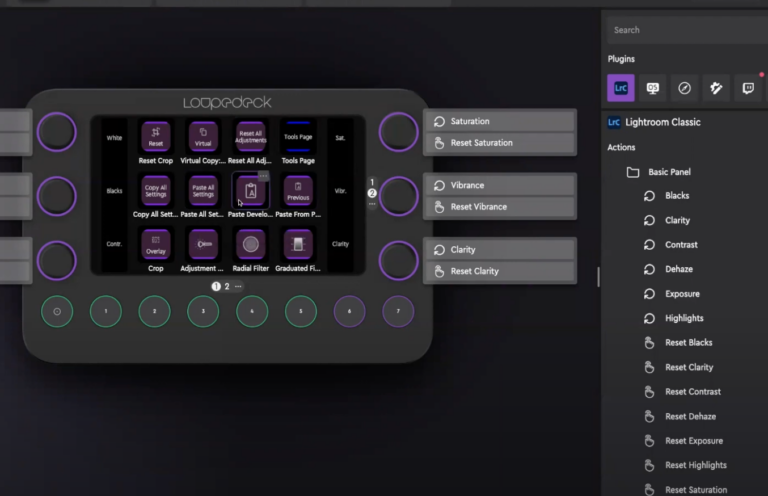Switch to dial page 1
The height and width of the screenshot is (496, 768).
click(x=372, y=183)
